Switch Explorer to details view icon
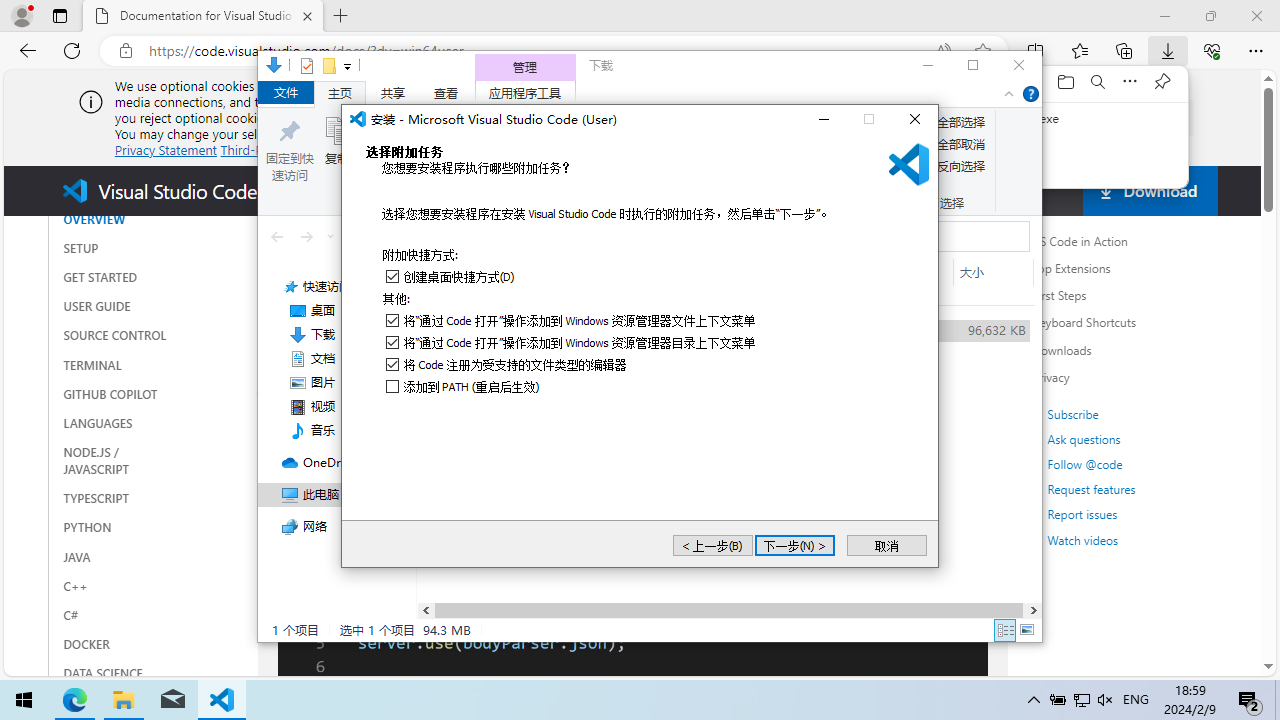The width and height of the screenshot is (1280, 720). click(1005, 630)
